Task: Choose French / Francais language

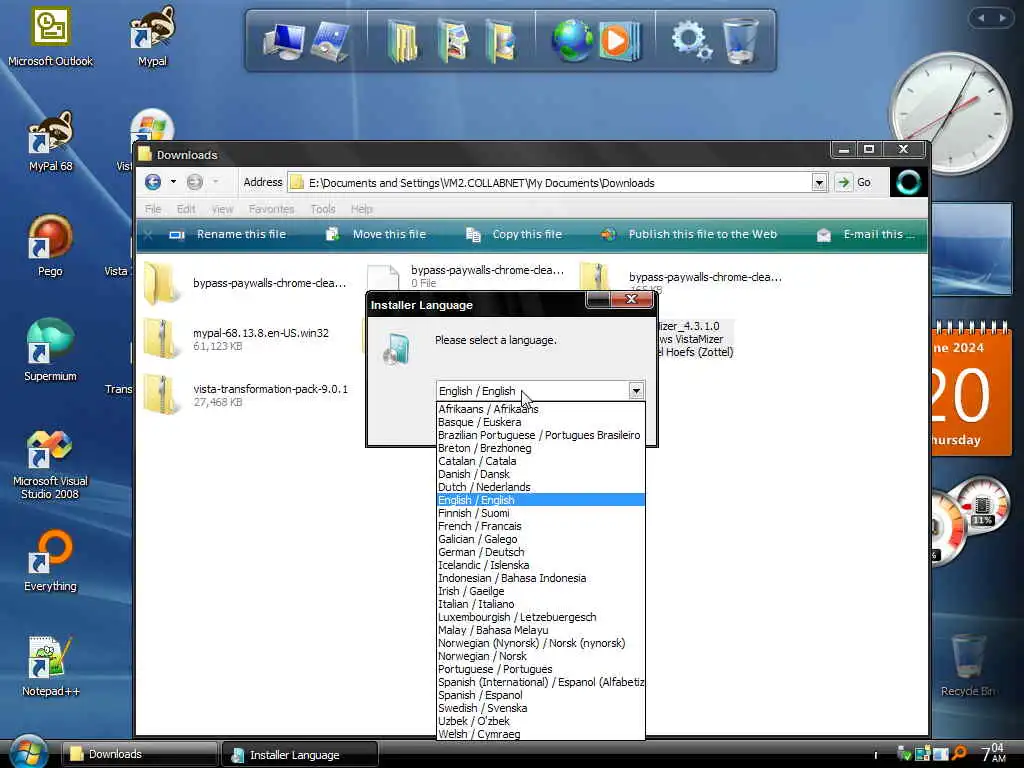Action: (541, 526)
